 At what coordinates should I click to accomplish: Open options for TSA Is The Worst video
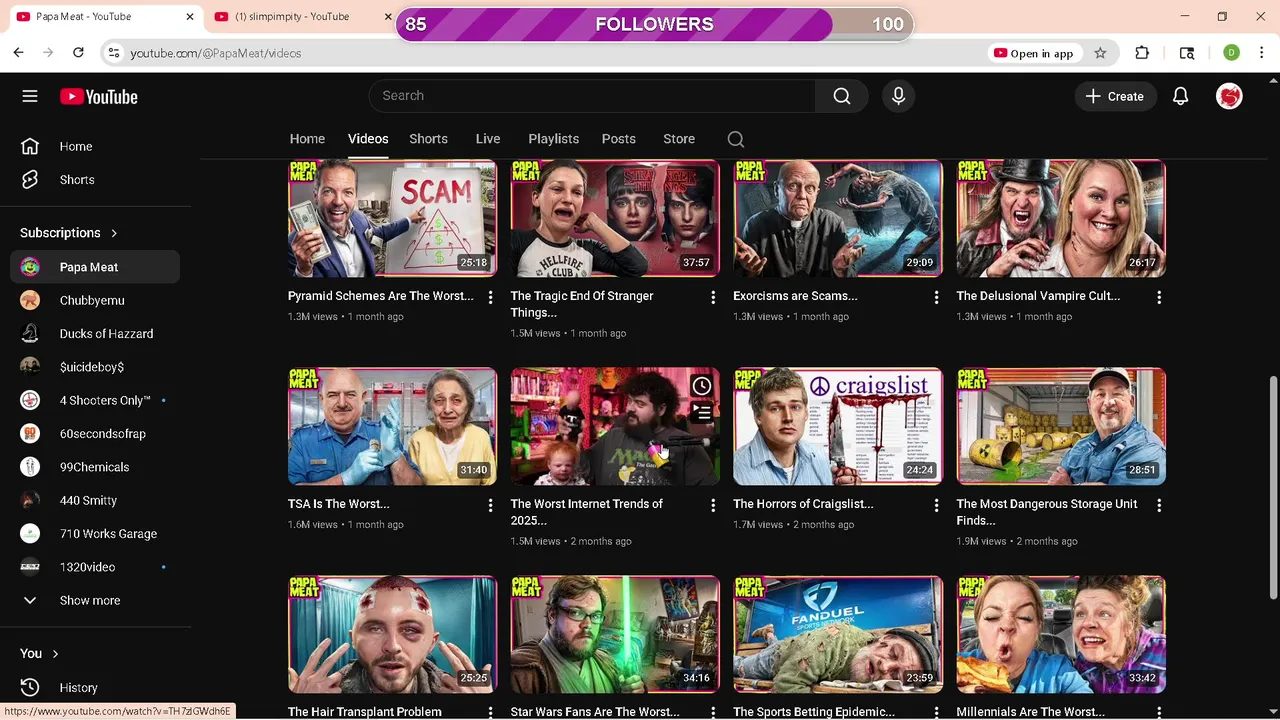490,505
